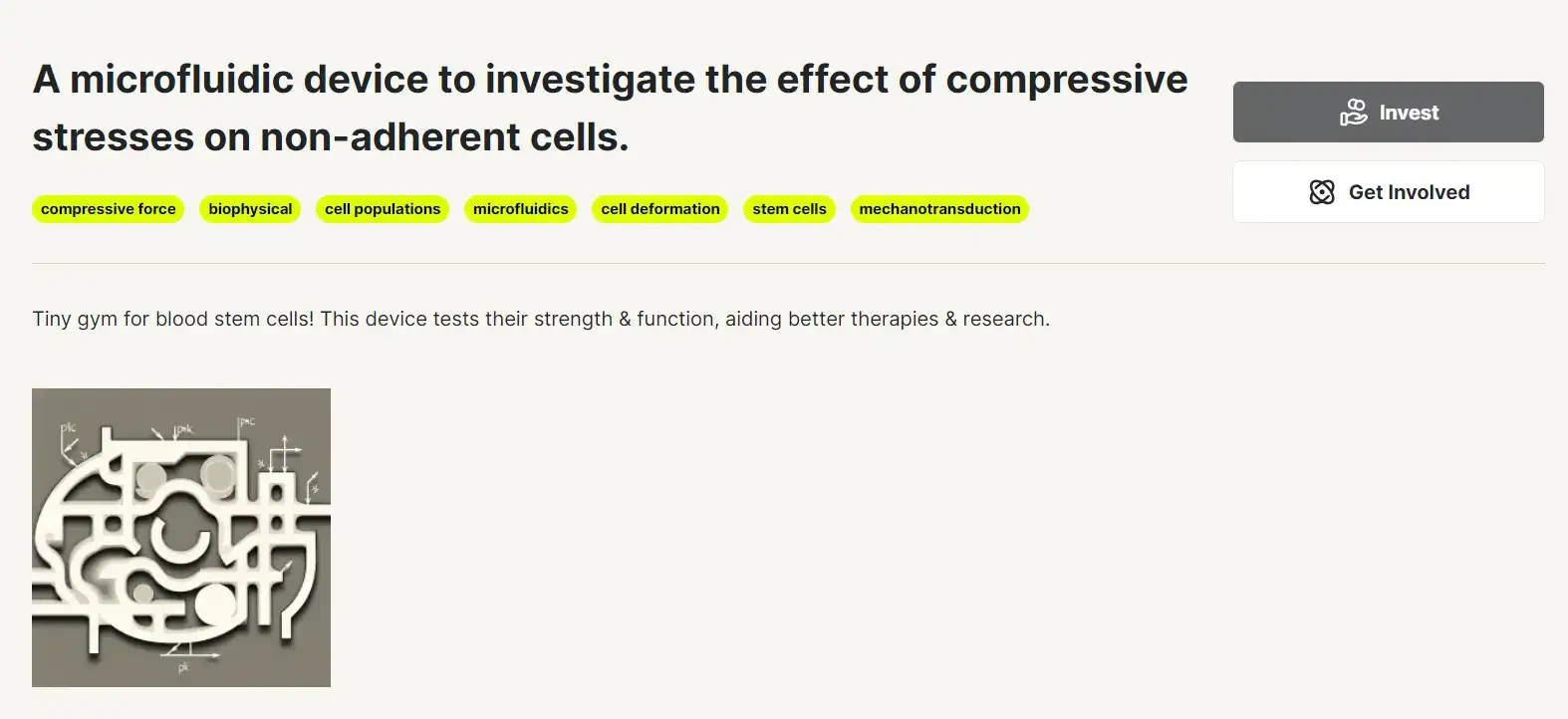Viewport: 1568px width, 719px height.
Task: Choose the "cell populations" tag
Action: coord(383,209)
